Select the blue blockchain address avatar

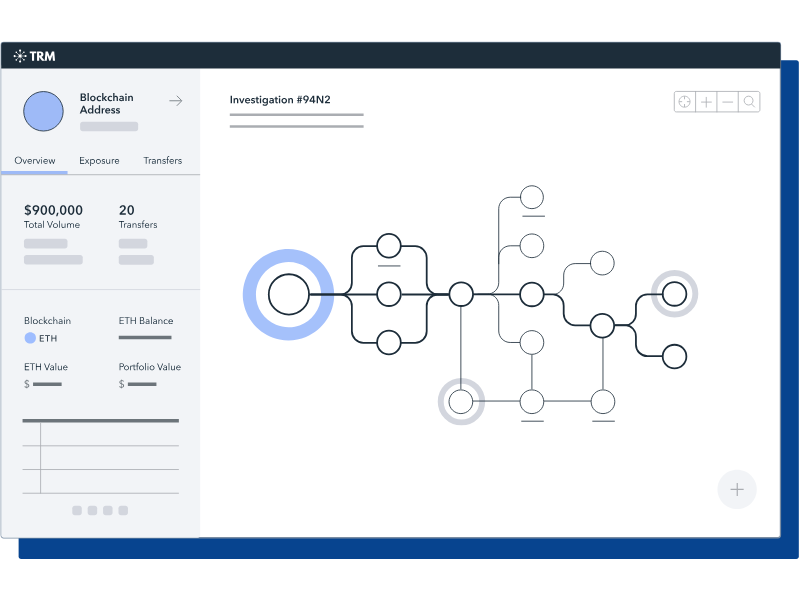coord(42,111)
